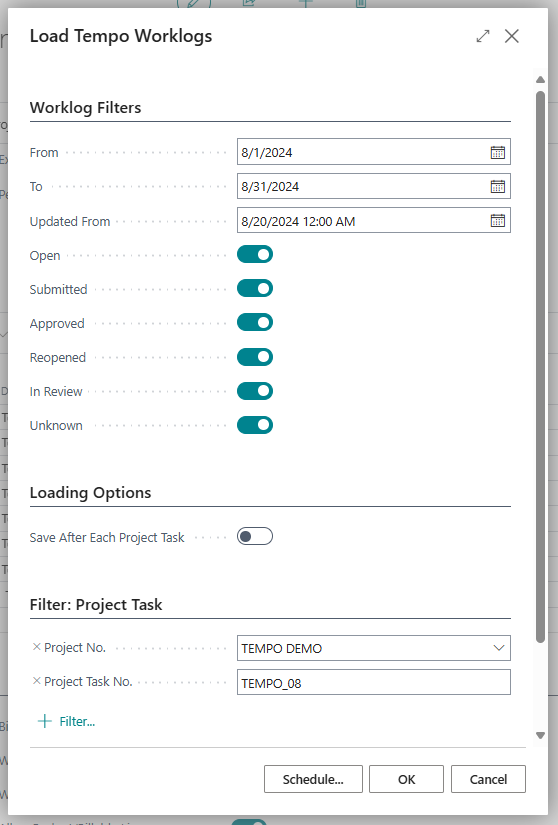Close the Load Tempo Worklogs dialog
Image resolution: width=558 pixels, height=825 pixels.
pos(512,36)
